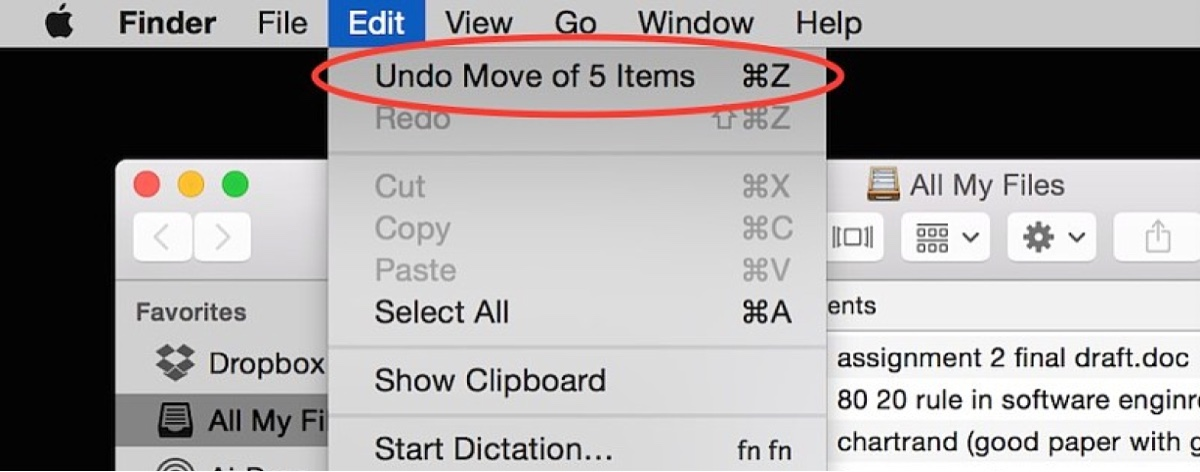Image resolution: width=1200 pixels, height=472 pixels.
Task: Select the All My Files sidebar icon
Action: point(176,421)
